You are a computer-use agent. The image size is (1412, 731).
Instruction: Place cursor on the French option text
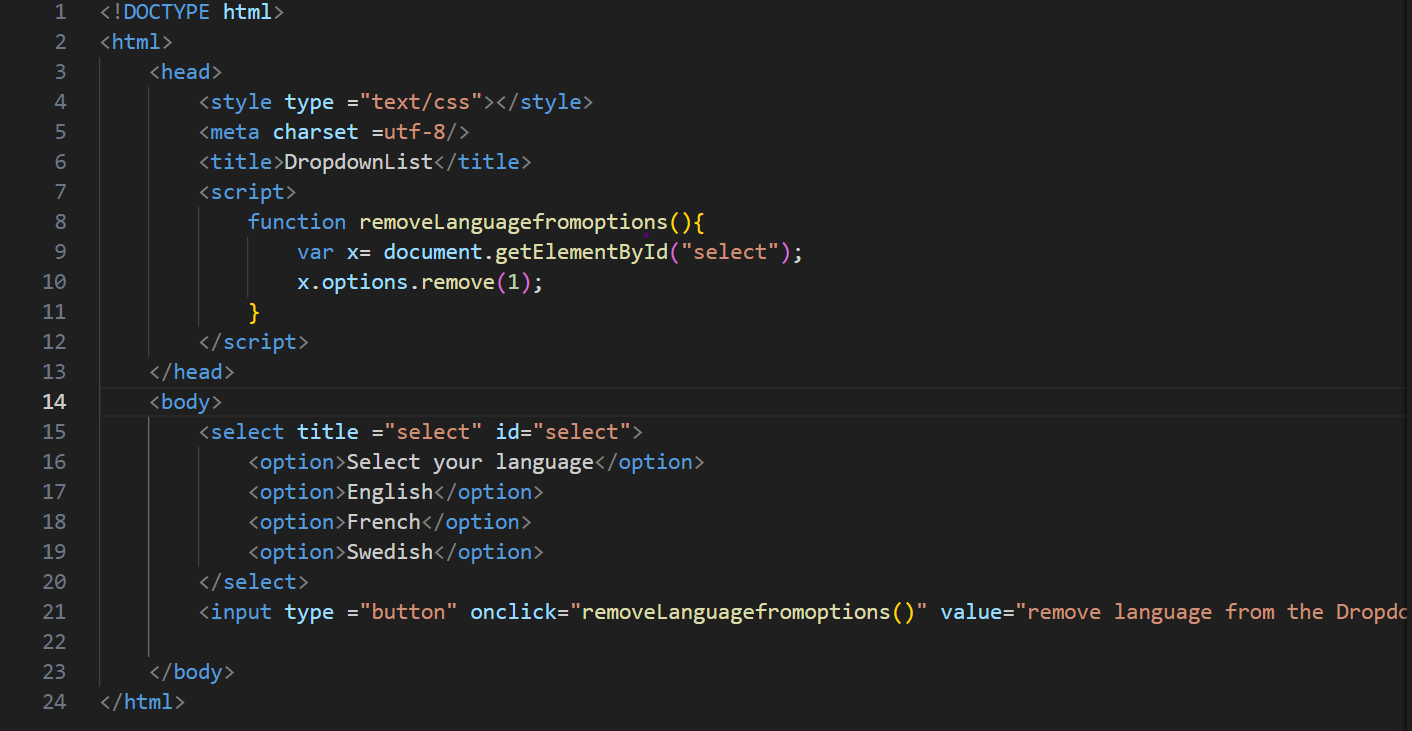coord(383,522)
